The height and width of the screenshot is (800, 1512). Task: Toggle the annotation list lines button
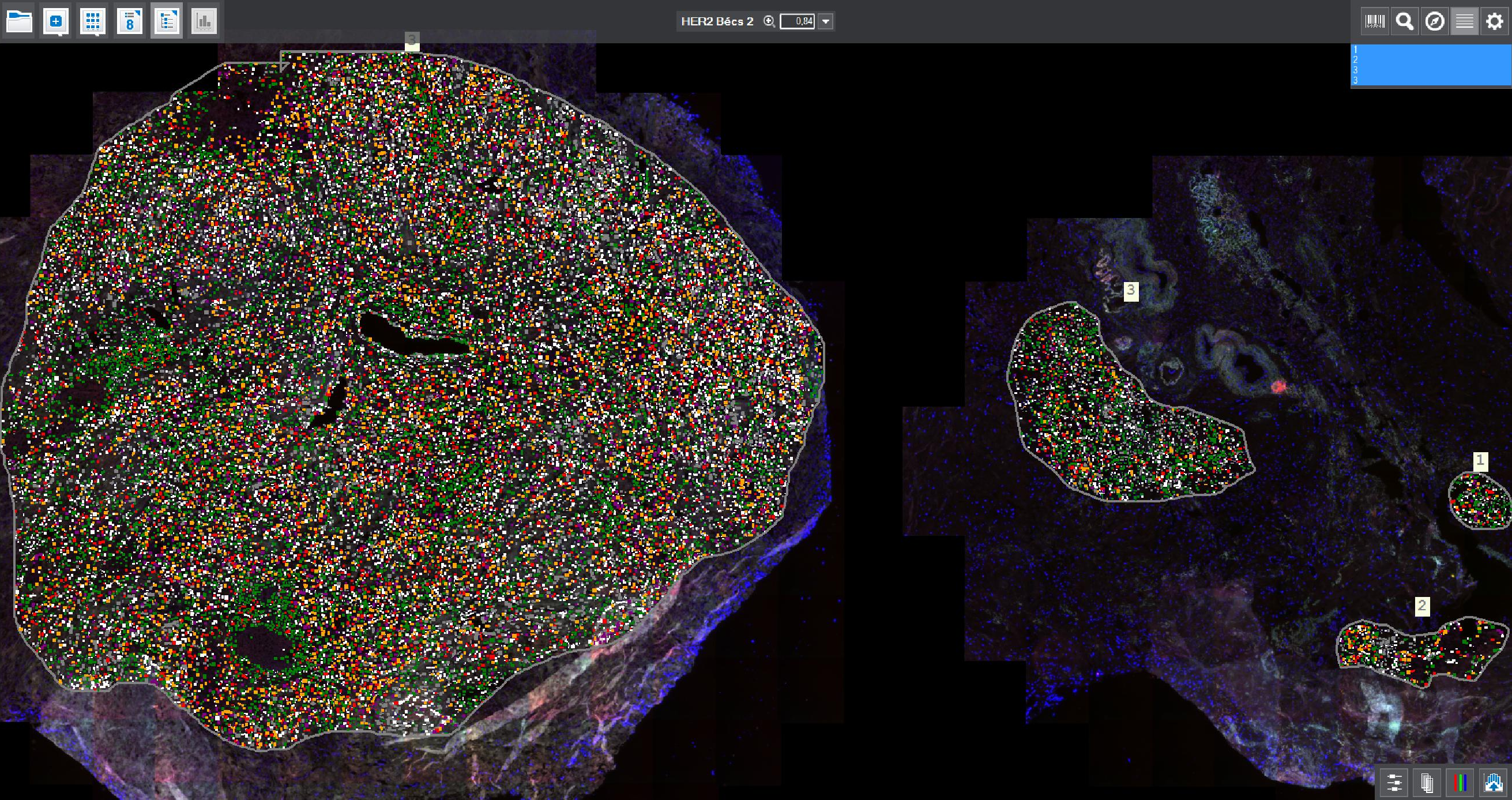(x=1465, y=22)
